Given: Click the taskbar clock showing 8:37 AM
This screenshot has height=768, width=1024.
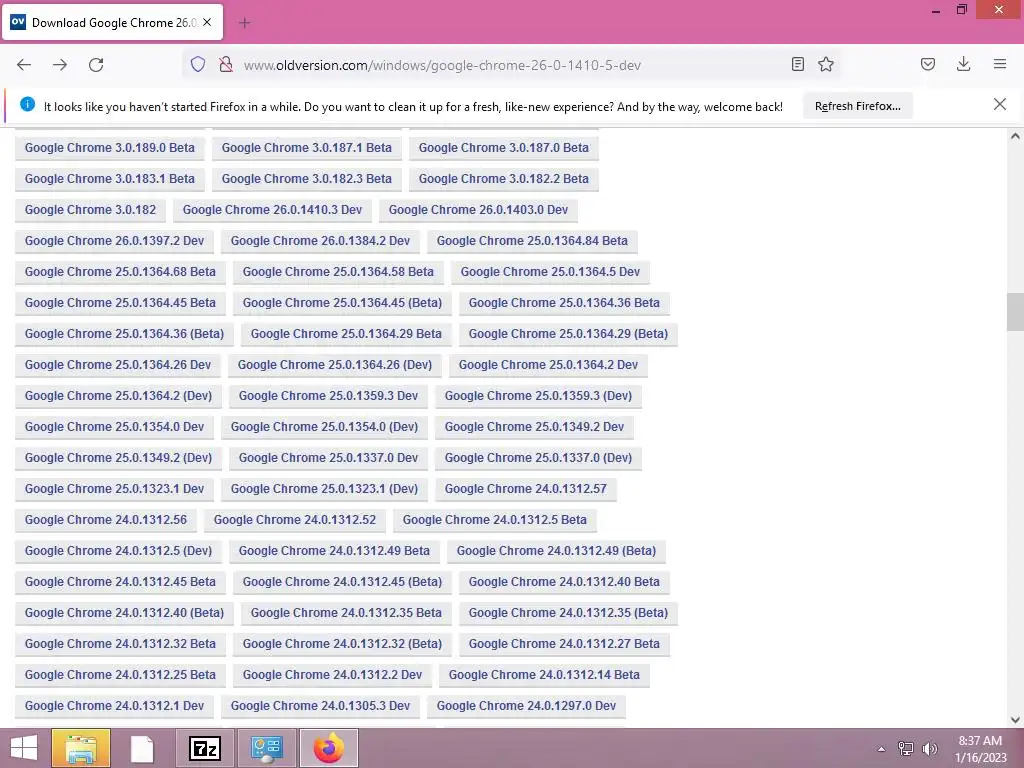Looking at the screenshot, I should (980, 749).
